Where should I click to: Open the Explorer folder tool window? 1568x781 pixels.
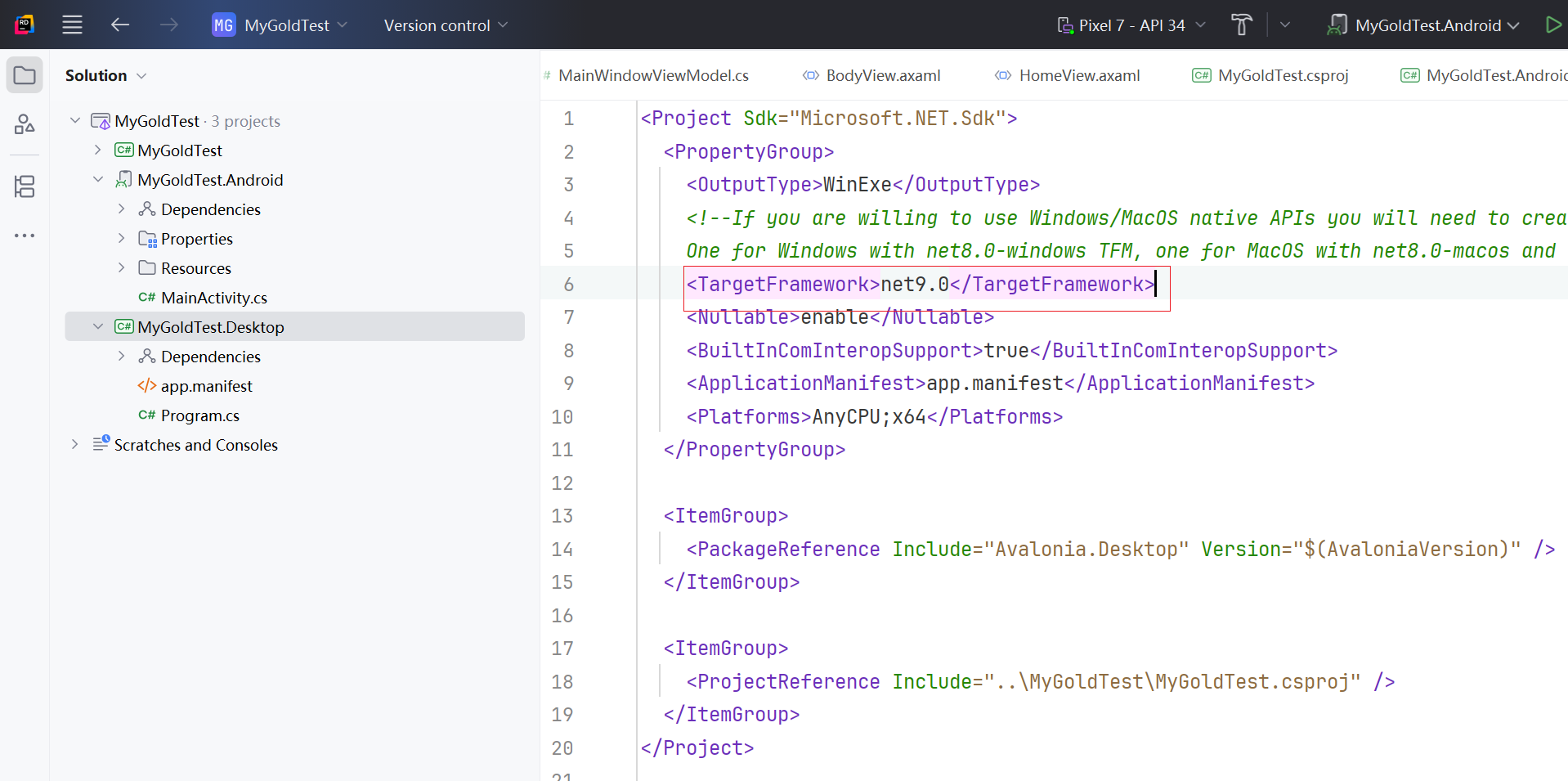25,76
